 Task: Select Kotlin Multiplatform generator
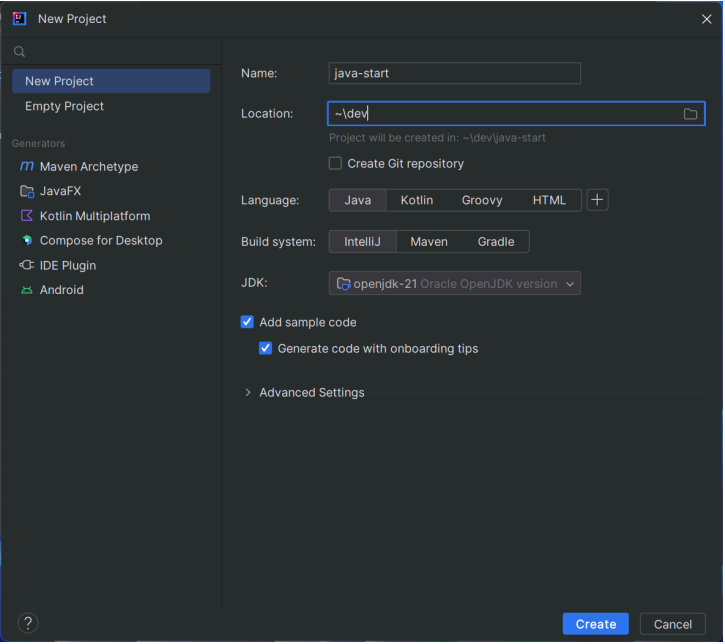point(111,216)
